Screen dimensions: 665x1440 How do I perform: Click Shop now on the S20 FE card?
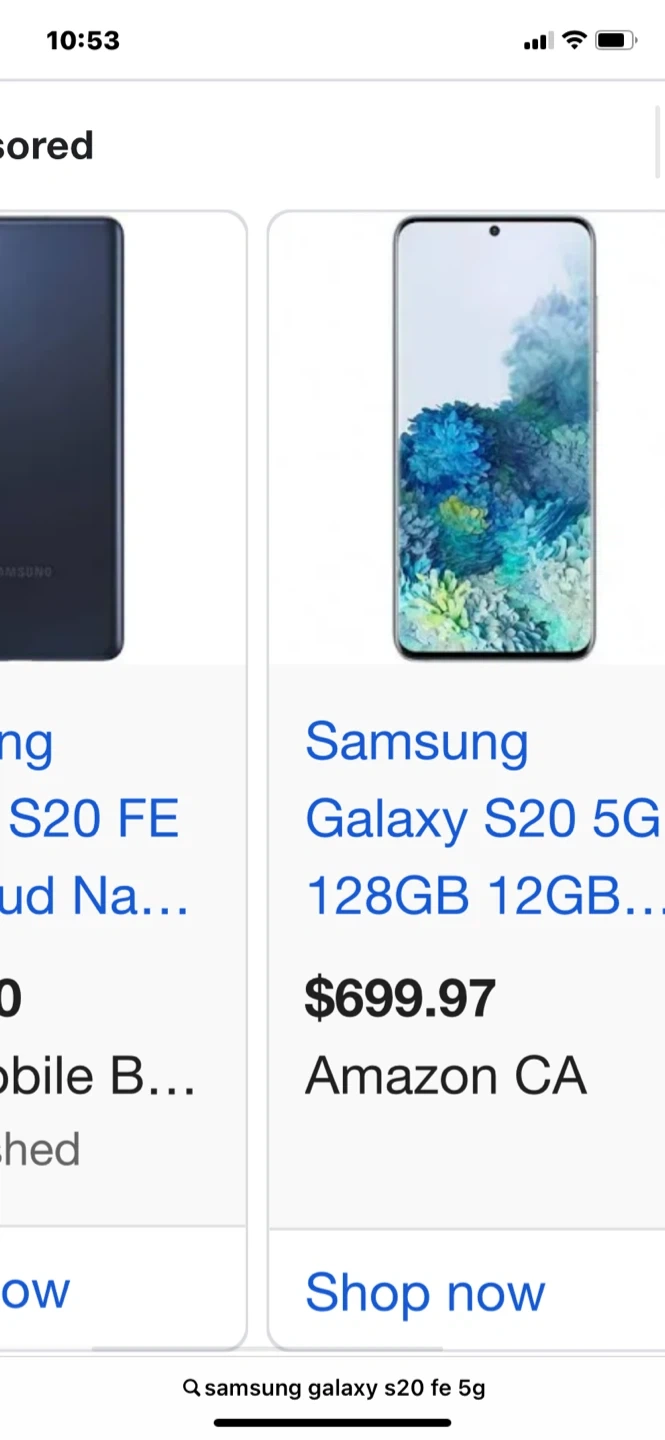(x=36, y=1292)
